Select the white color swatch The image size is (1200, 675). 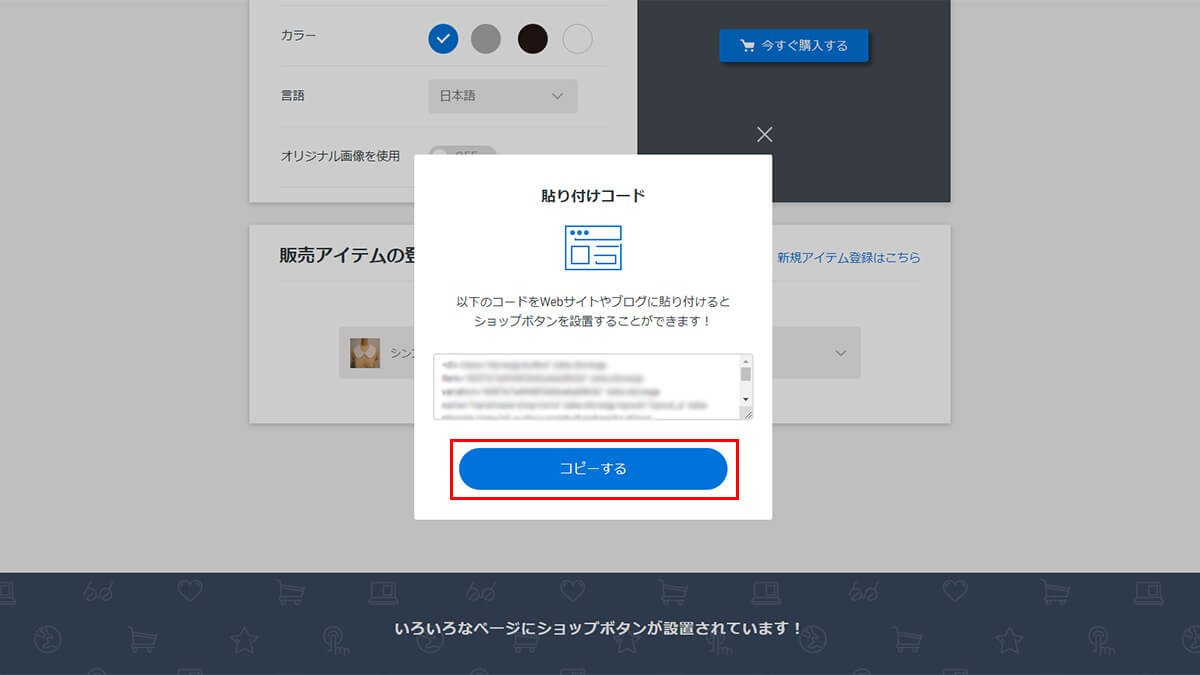(x=578, y=39)
